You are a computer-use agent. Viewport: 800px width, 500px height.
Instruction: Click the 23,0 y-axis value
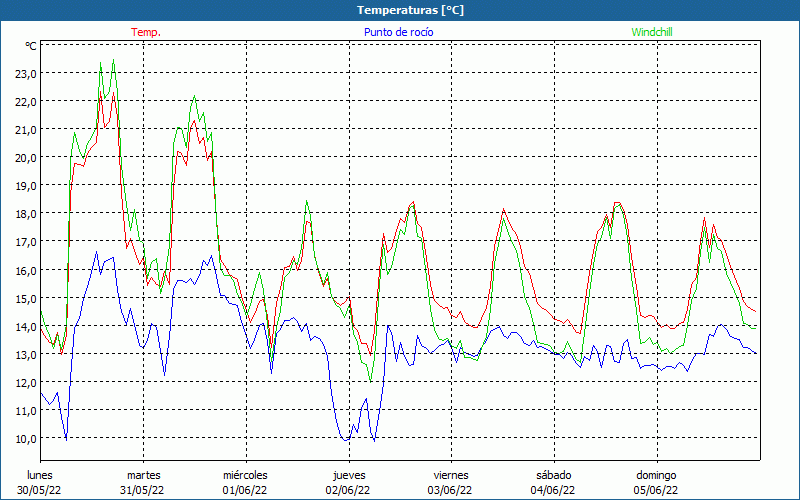26,74
